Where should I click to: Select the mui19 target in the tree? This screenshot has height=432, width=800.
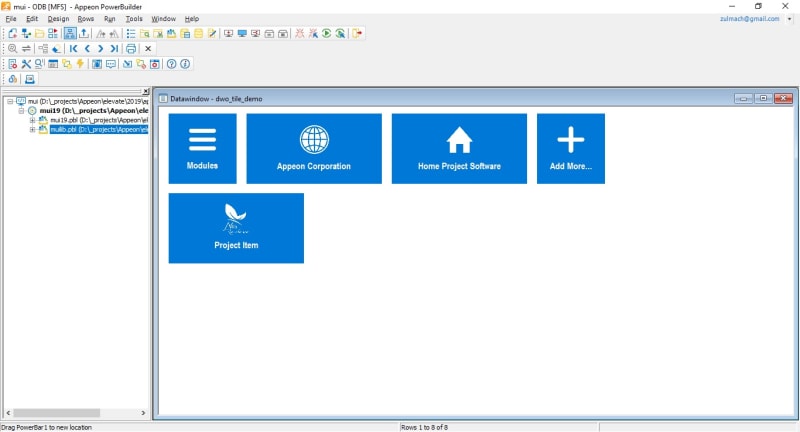coord(94,111)
